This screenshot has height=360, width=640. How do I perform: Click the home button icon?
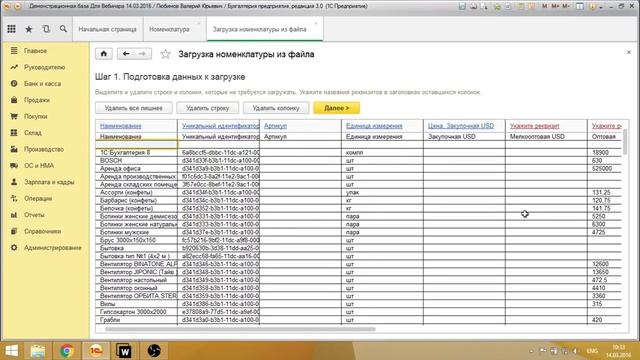point(104,54)
